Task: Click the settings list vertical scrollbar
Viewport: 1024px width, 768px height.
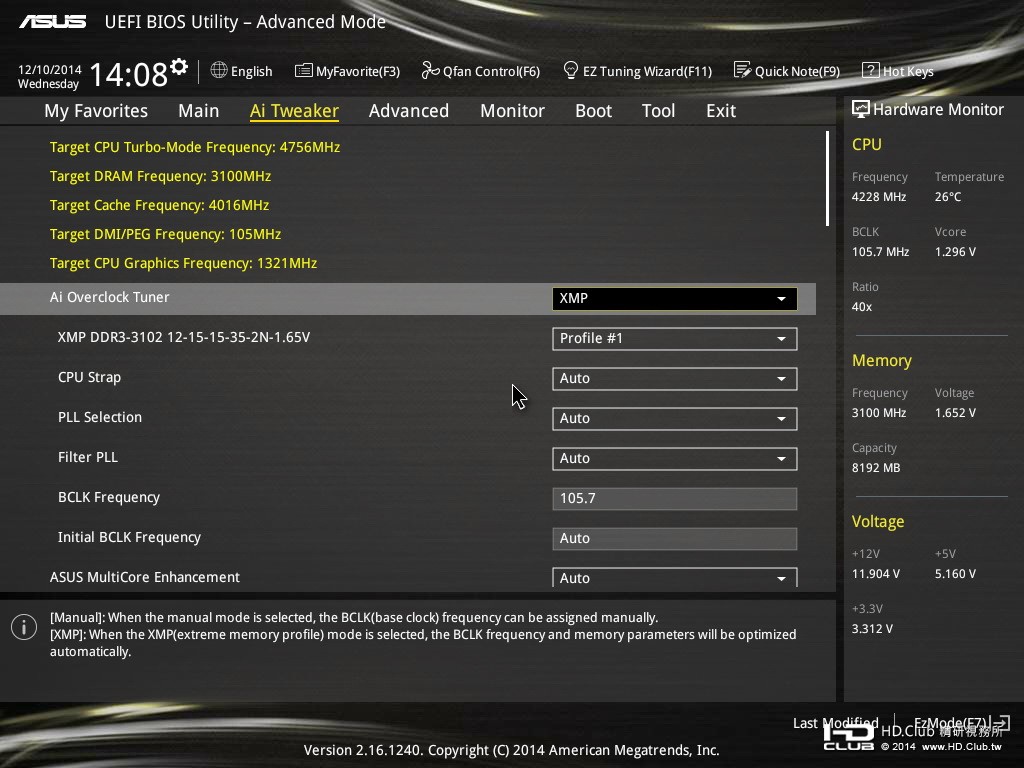Action: coord(827,178)
